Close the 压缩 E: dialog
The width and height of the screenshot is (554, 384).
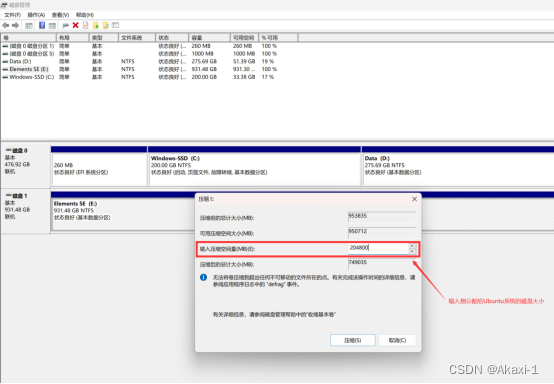click(x=414, y=199)
